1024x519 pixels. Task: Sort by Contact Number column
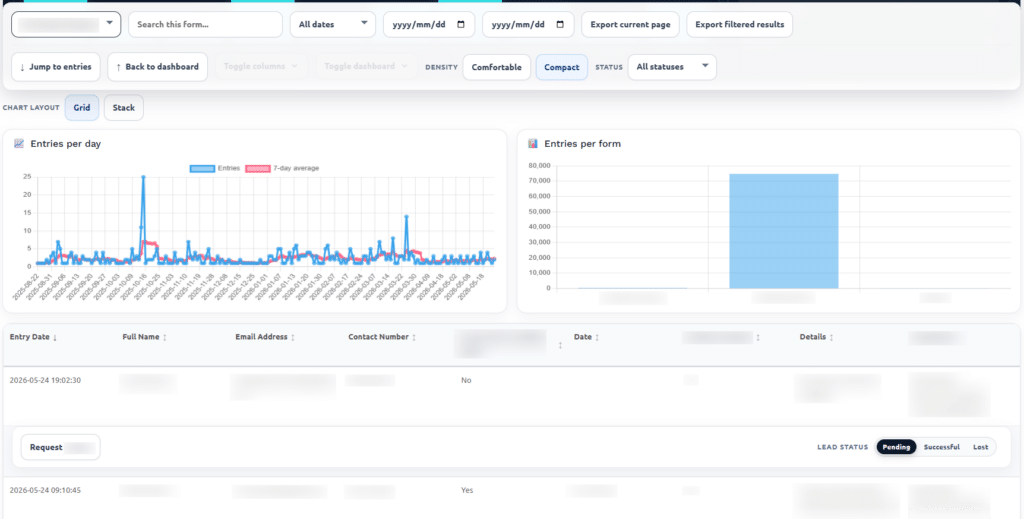coord(382,337)
